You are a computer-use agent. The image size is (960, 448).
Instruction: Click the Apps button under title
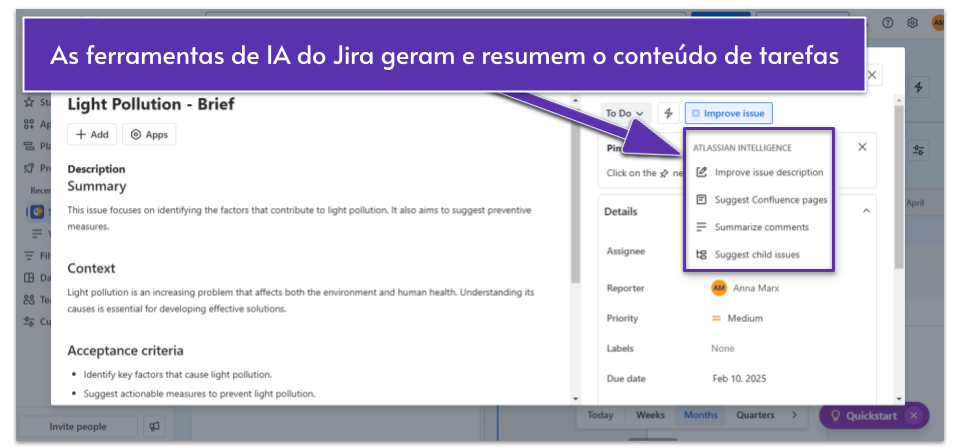(149, 135)
